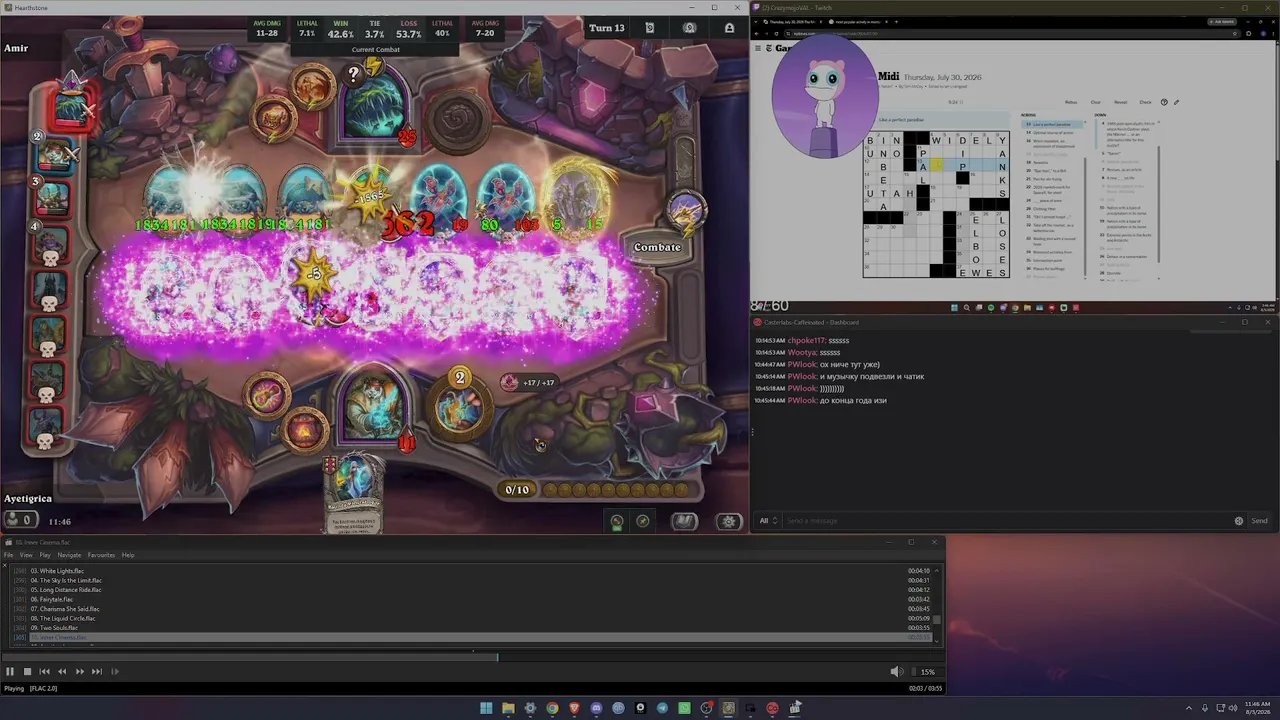Image resolution: width=1280 pixels, height=720 pixels.
Task: Rewind the current track in music player
Action: [x=62, y=672]
